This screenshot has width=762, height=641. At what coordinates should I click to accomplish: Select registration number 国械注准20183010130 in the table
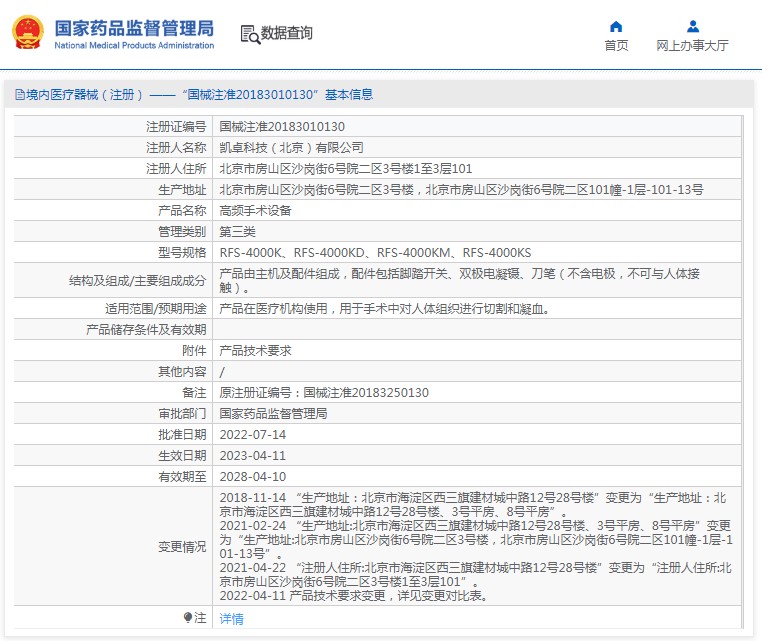tap(282, 127)
